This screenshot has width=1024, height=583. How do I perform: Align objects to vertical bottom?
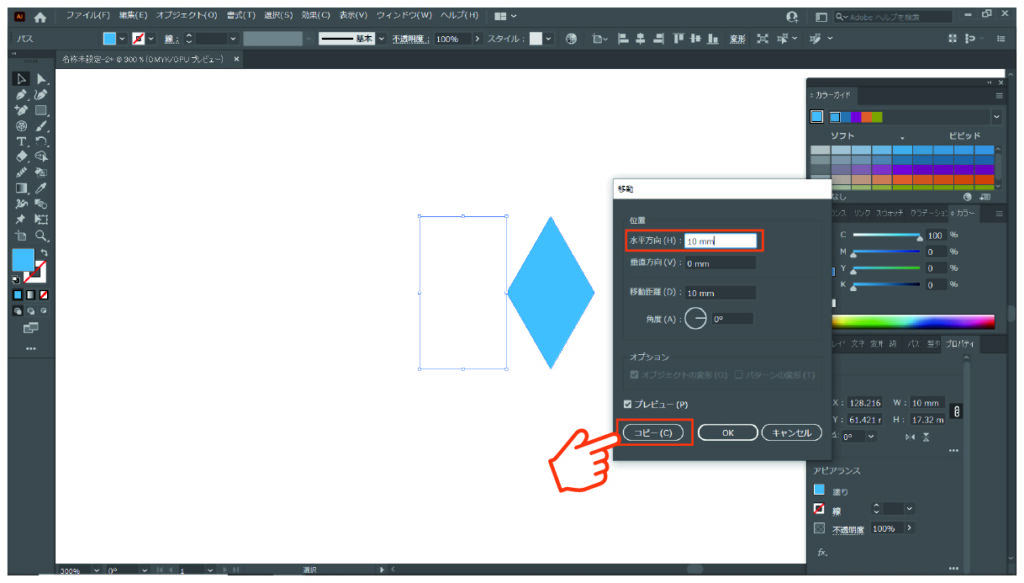(713, 39)
